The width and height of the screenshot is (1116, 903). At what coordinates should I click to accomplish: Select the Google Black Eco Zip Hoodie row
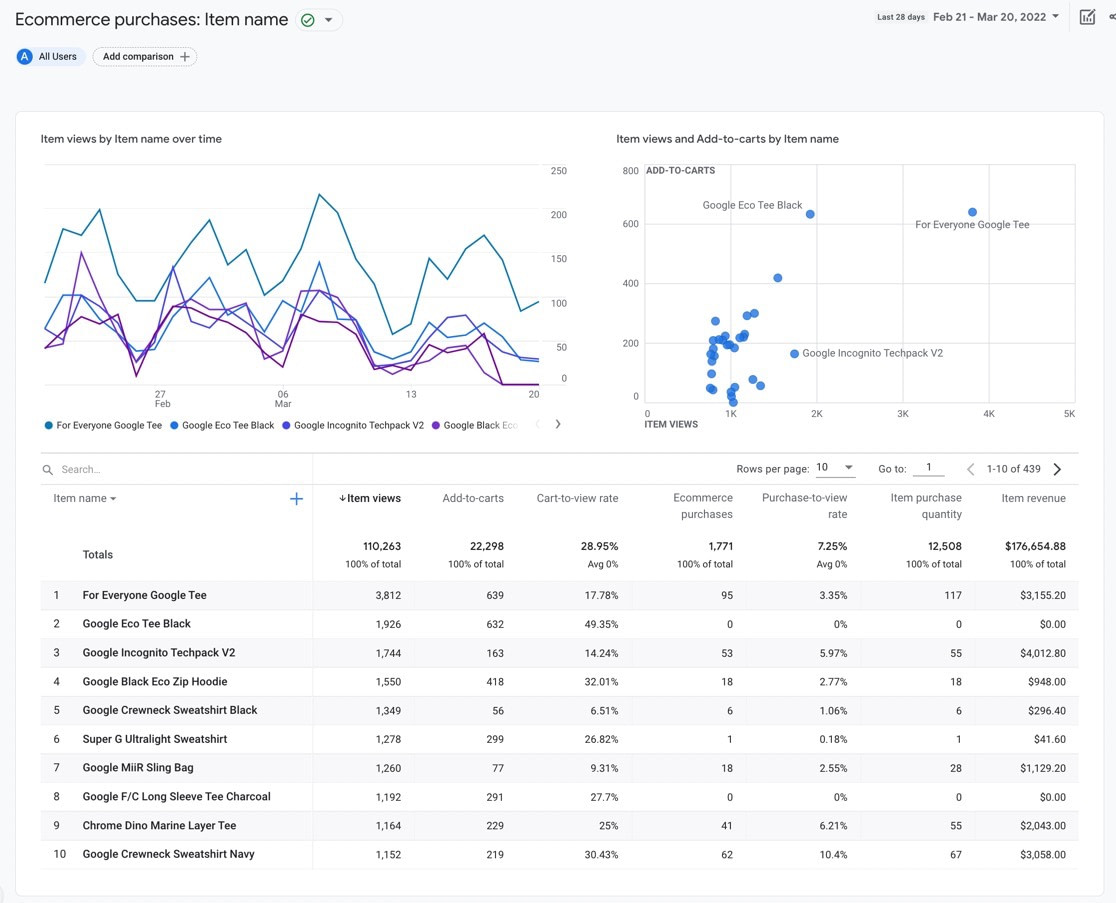click(155, 681)
